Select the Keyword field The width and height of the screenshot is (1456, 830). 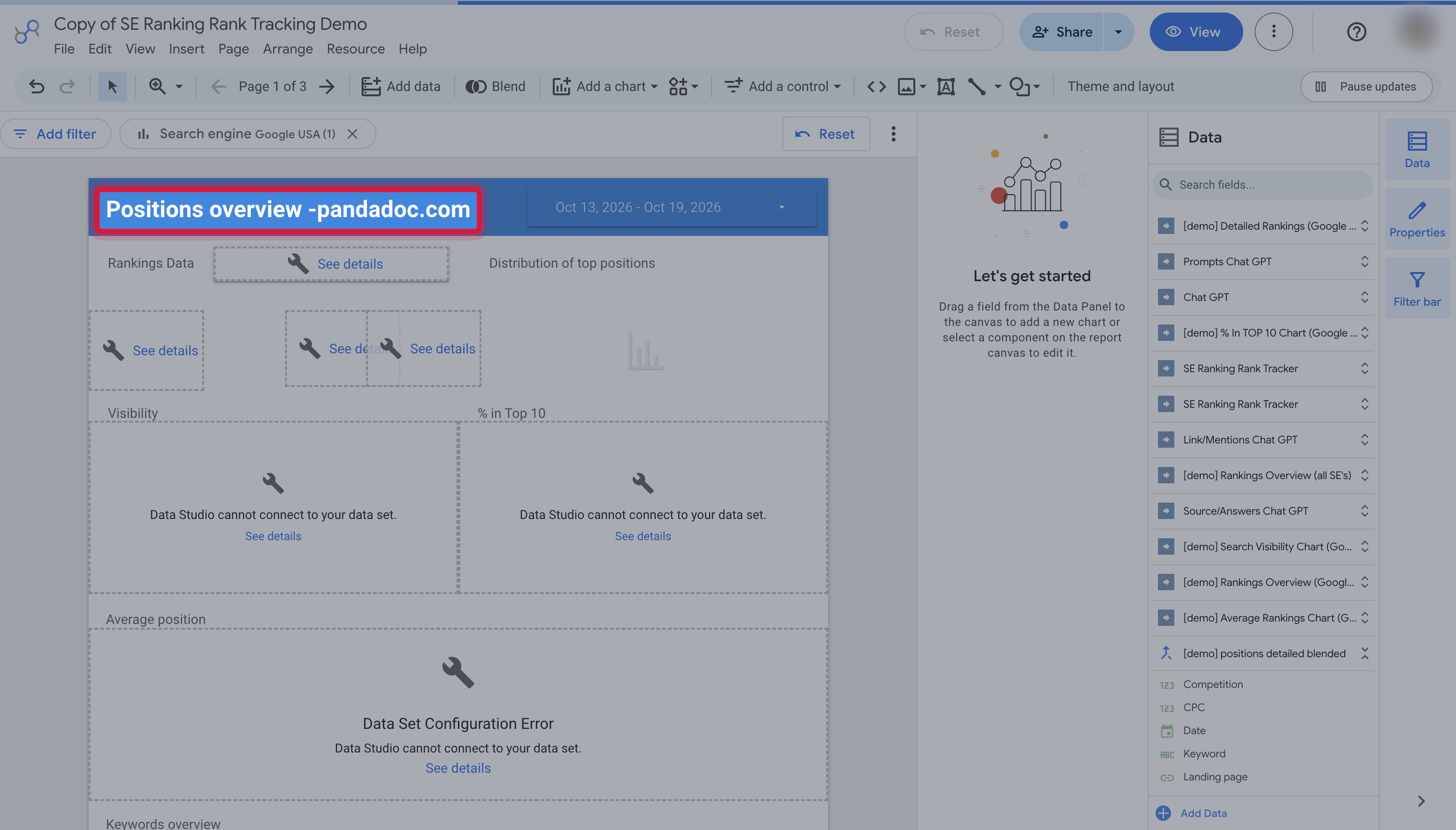(1204, 753)
